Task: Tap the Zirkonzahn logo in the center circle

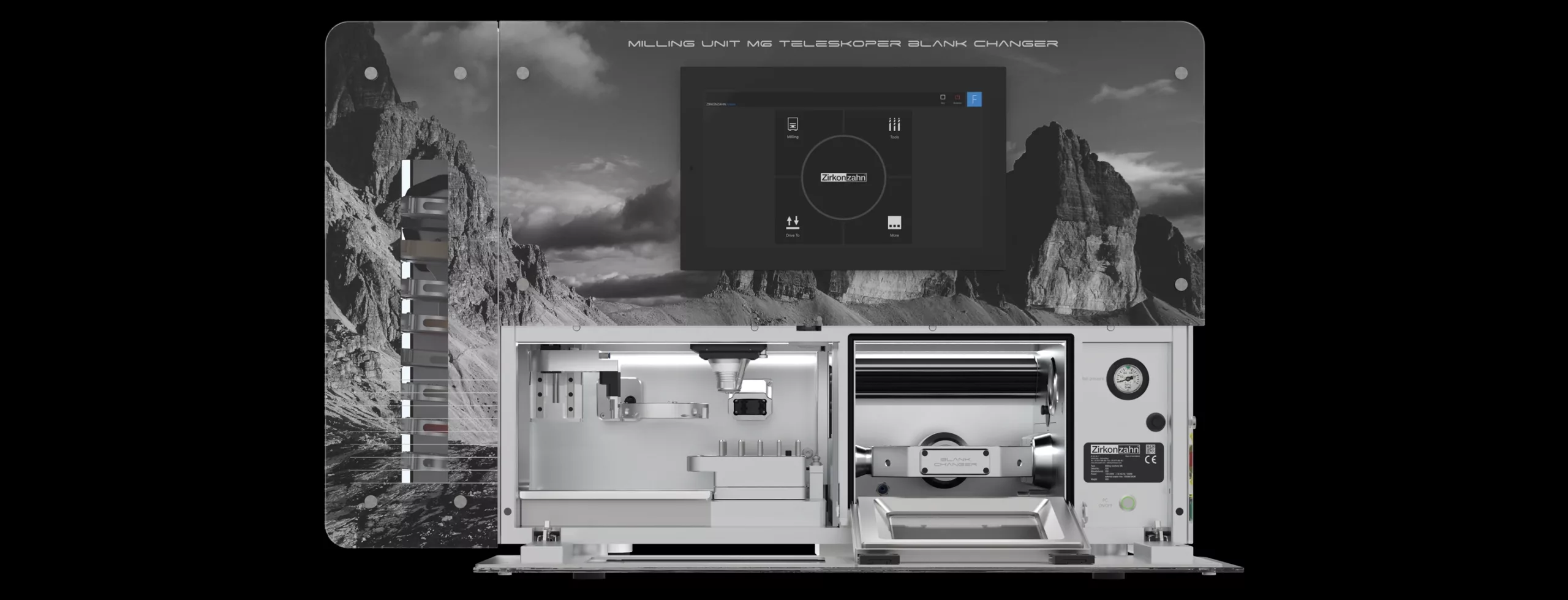Action: pos(843,178)
